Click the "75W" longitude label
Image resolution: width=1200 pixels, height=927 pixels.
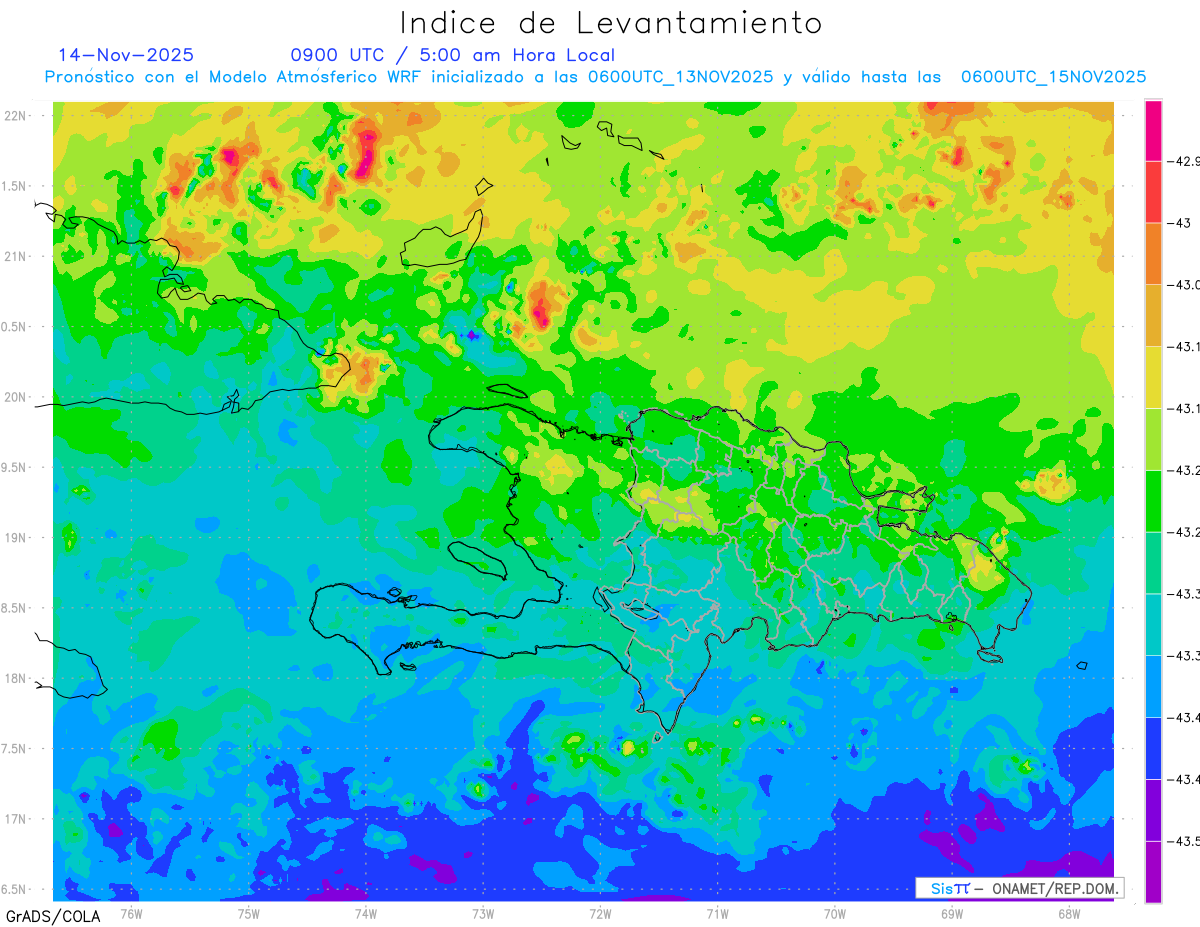249,913
